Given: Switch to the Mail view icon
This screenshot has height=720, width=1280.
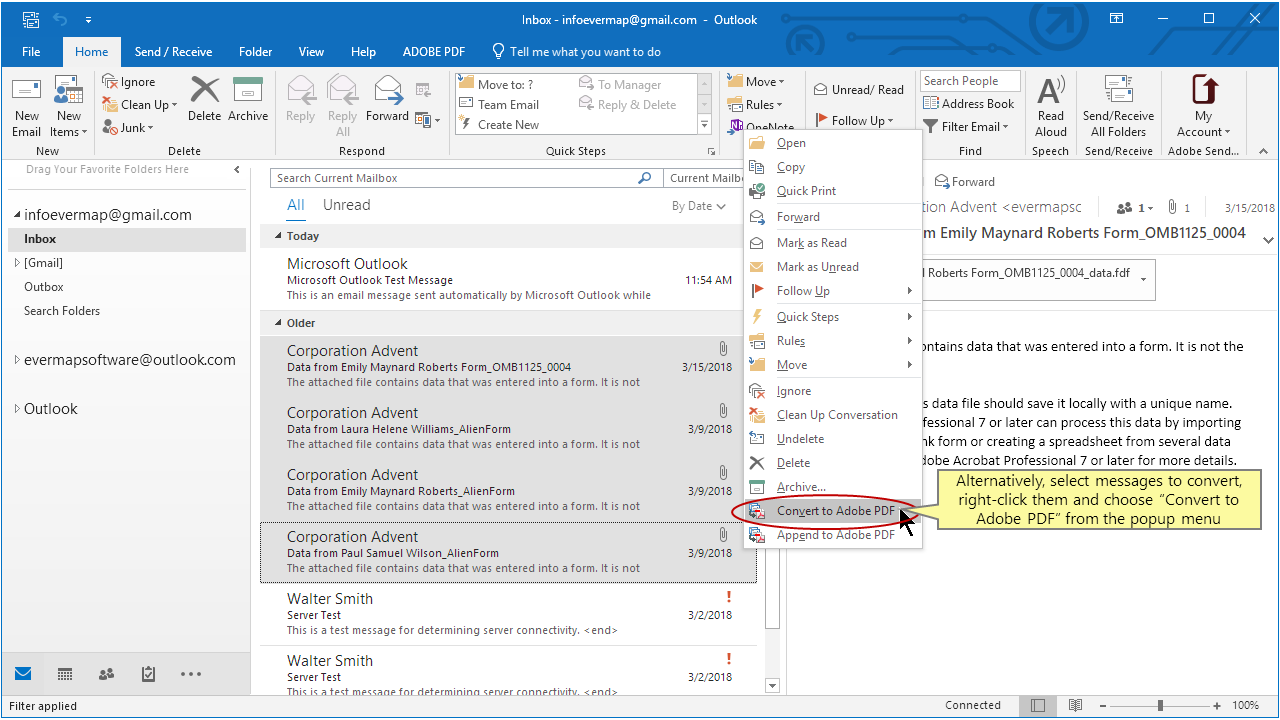Looking at the screenshot, I should pos(23,674).
